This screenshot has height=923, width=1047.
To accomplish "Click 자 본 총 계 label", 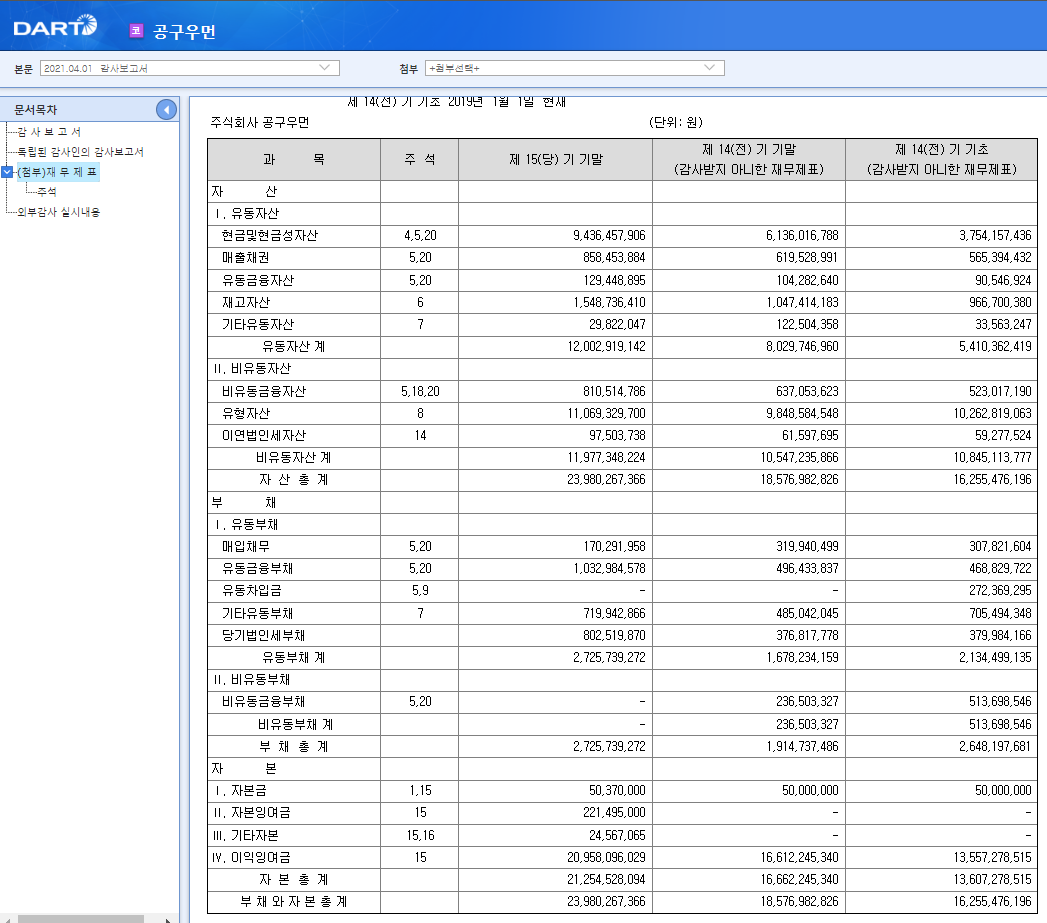I will pos(294,880).
